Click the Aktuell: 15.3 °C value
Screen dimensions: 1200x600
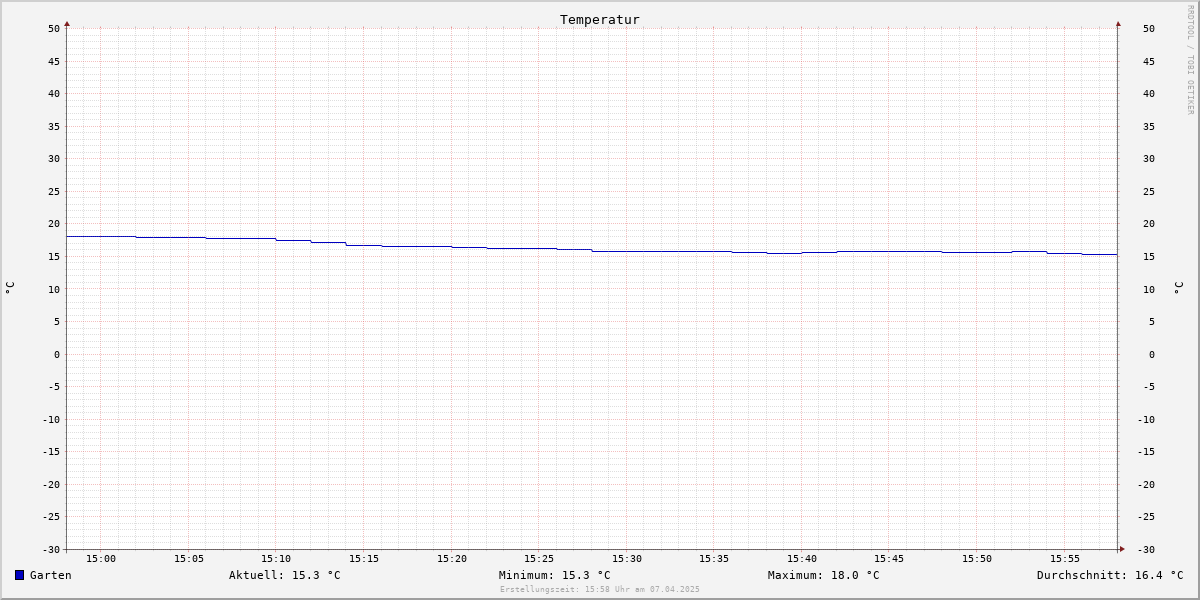click(x=285, y=575)
